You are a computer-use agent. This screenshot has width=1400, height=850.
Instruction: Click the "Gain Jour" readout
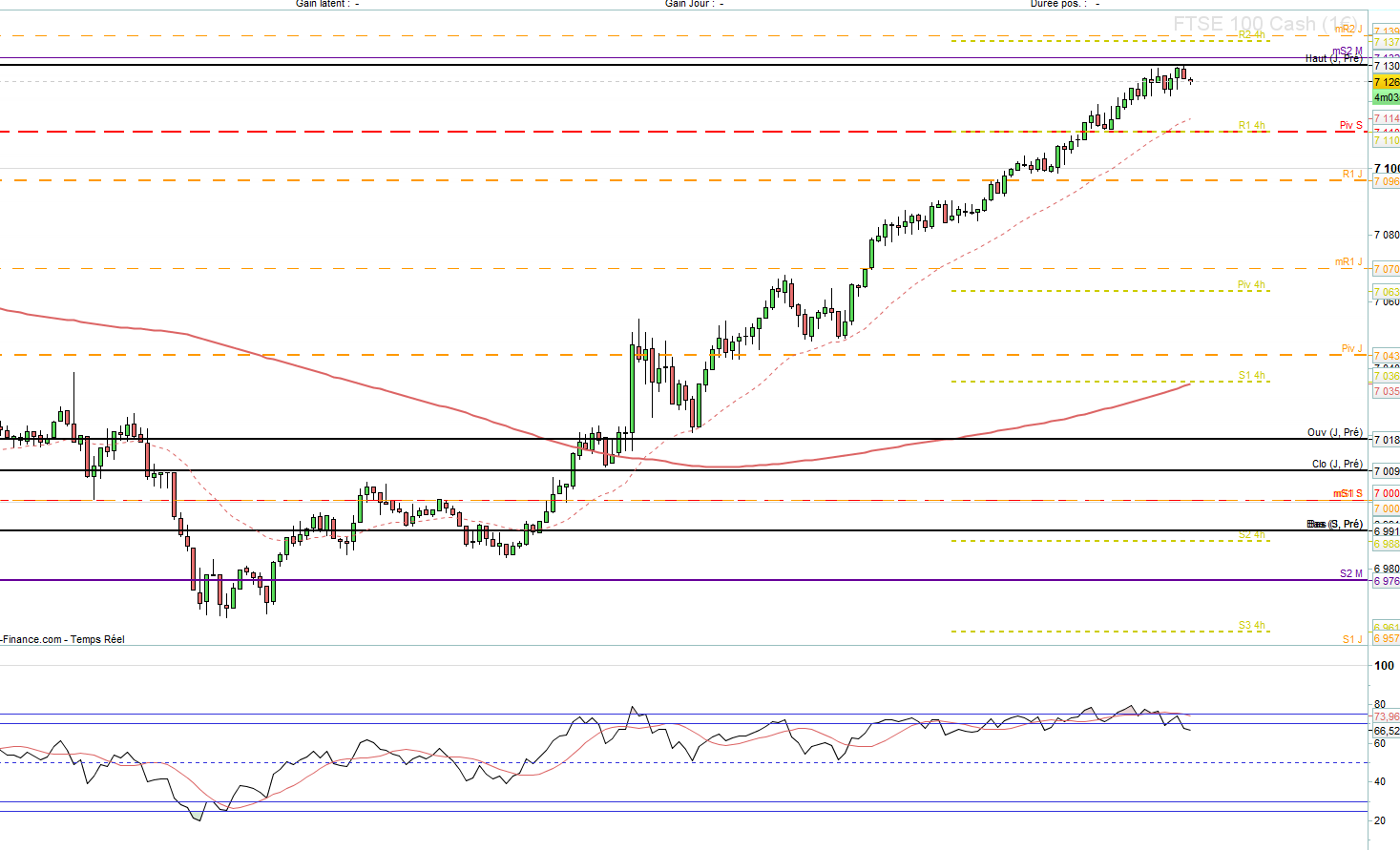click(x=694, y=4)
